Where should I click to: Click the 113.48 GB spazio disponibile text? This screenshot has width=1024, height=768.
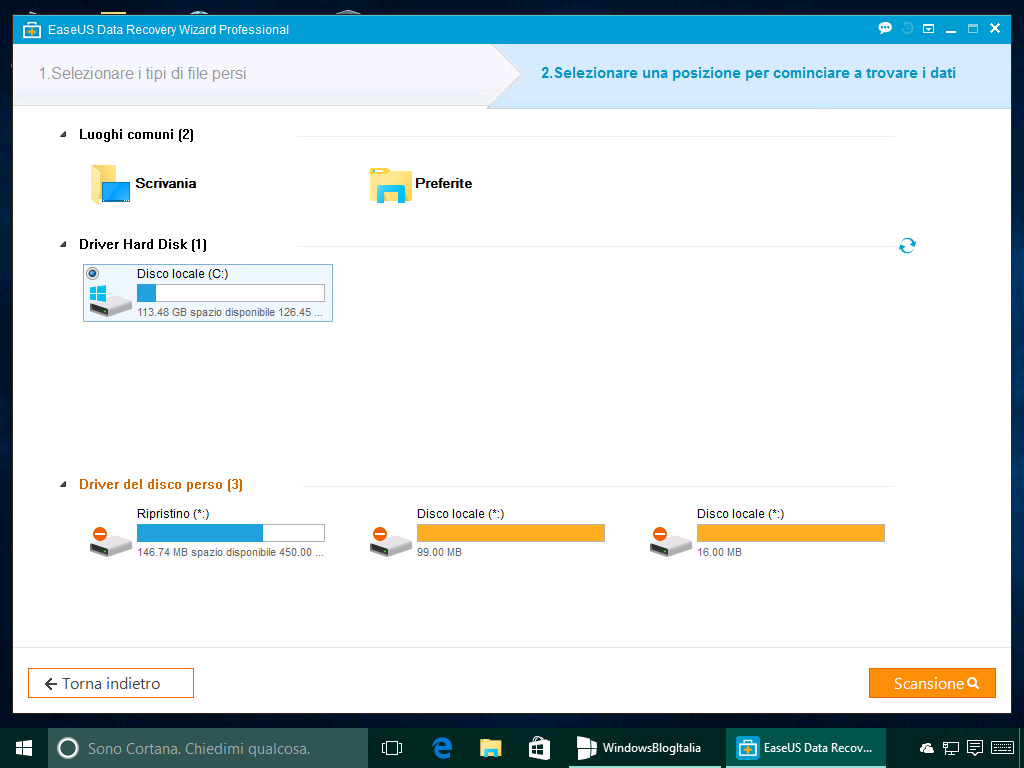pos(230,312)
